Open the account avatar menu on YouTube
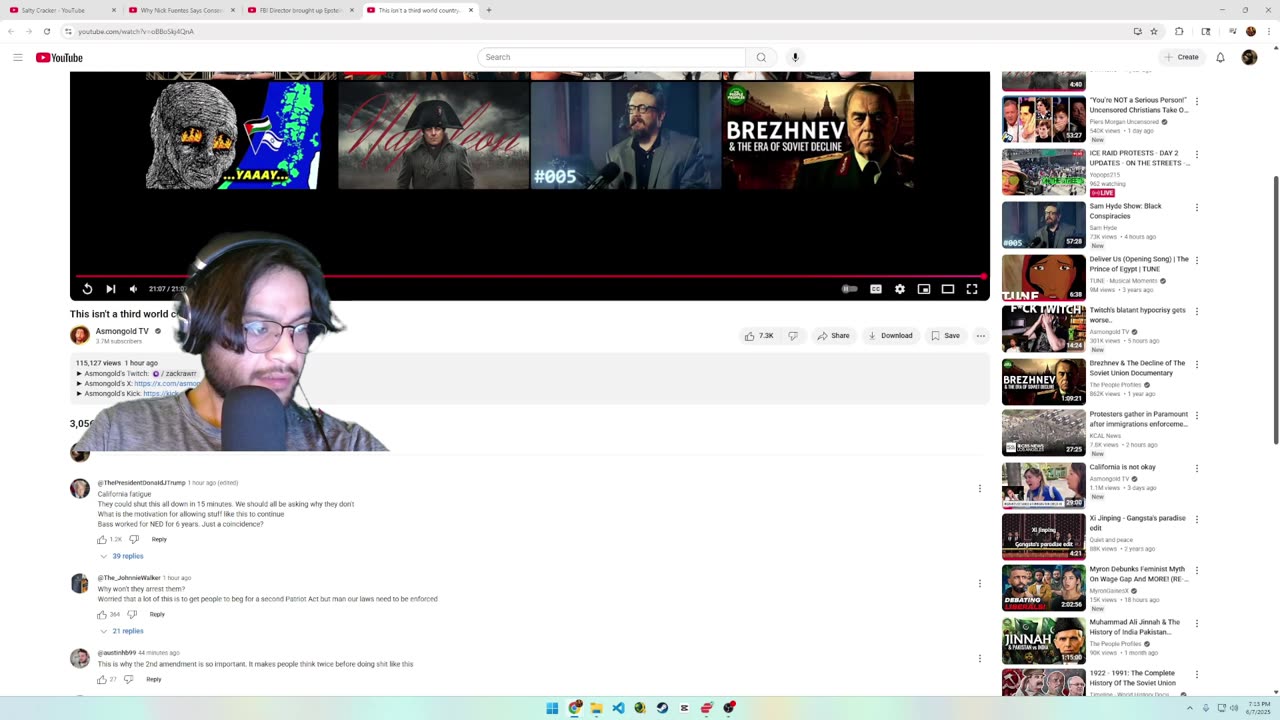1280x720 pixels. (x=1249, y=57)
